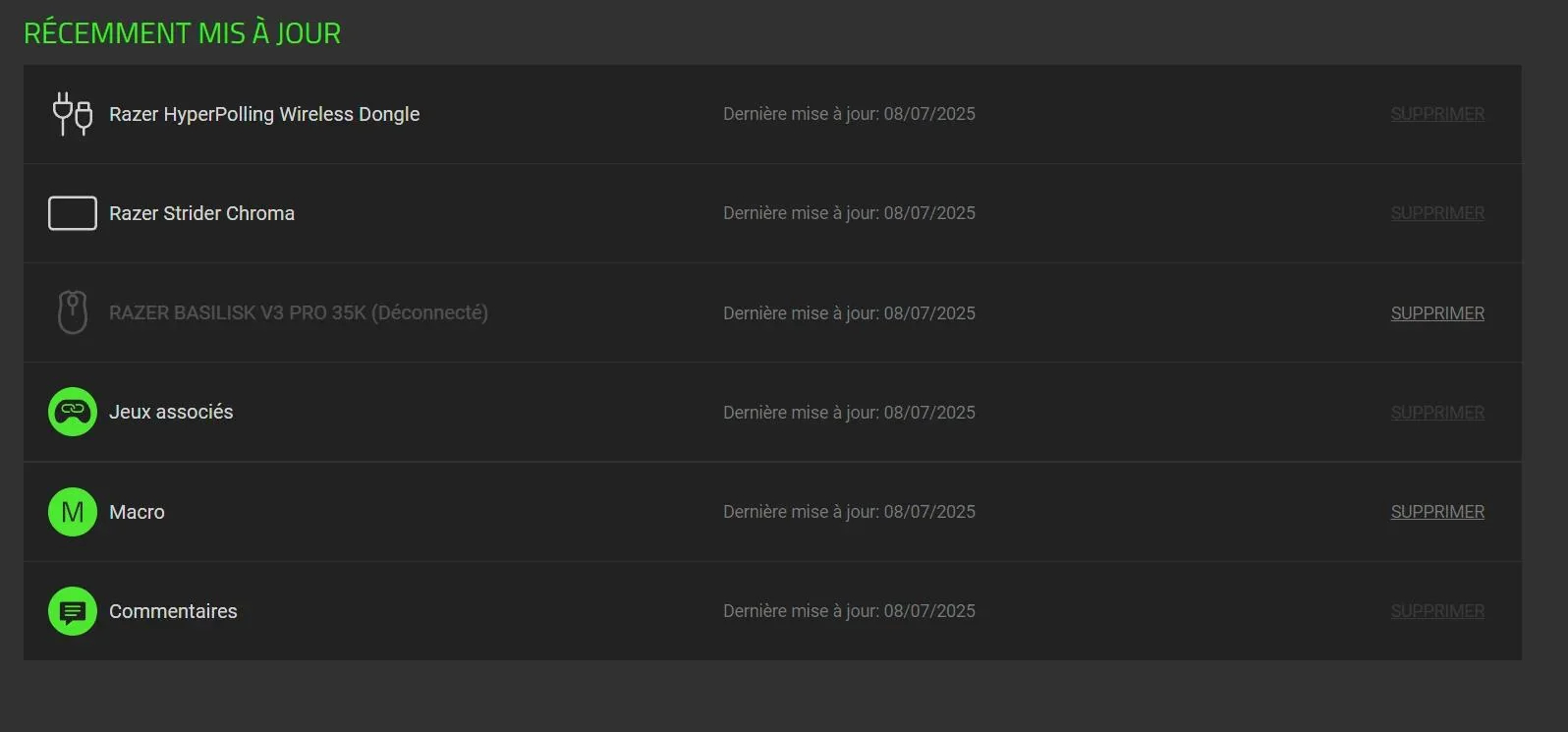The height and width of the screenshot is (732, 1568).
Task: Delete the Razer HyperPolling Wireless Dongle entry via SUPPRIMER
Action: pos(1437,114)
